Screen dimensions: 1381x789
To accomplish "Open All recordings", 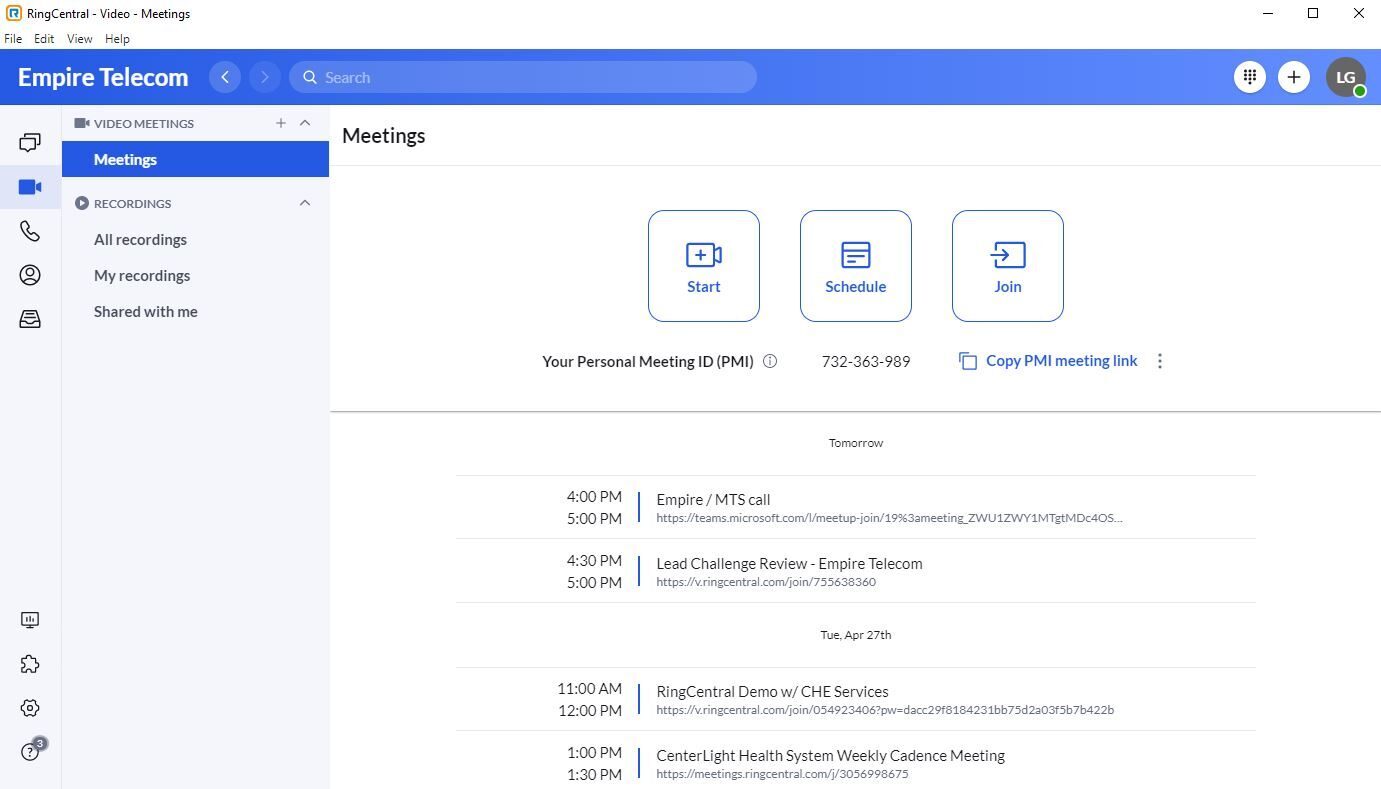I will tap(140, 239).
